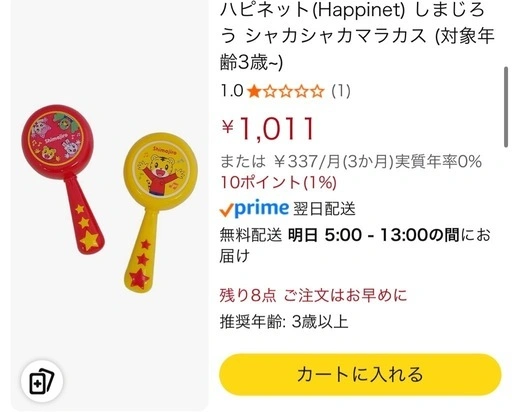Image resolution: width=512 pixels, height=412 pixels.
Task: Open the (1) review count link
Action: [341, 91]
